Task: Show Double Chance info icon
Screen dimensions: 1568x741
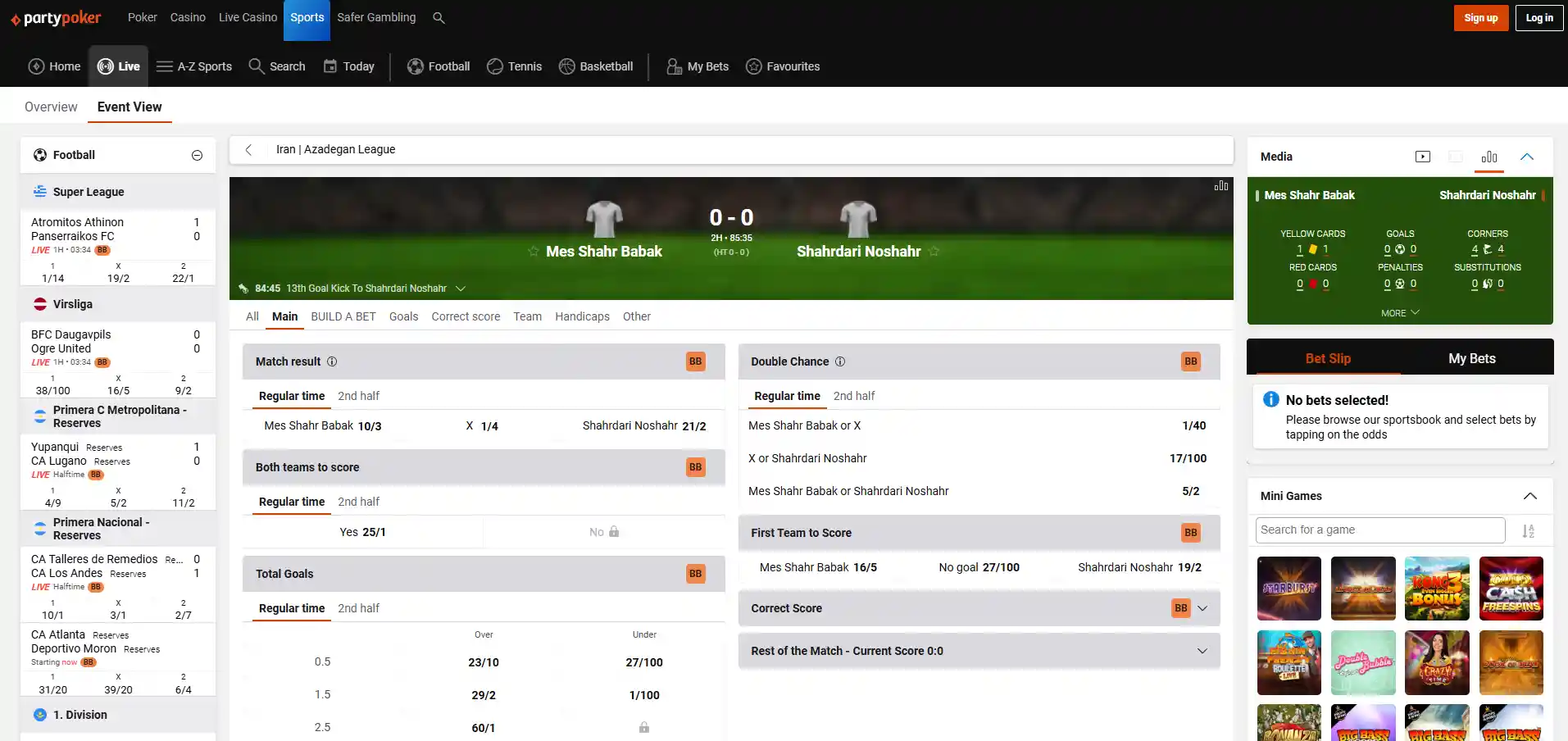Action: tap(840, 361)
